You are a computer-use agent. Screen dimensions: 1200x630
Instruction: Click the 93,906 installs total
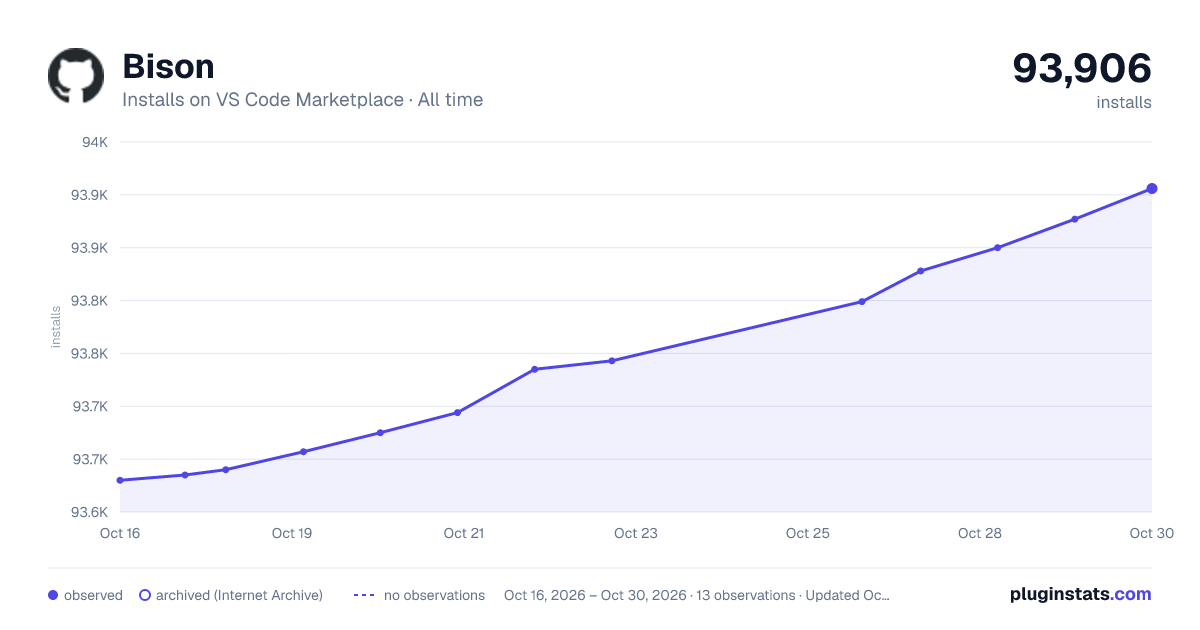(x=1082, y=68)
